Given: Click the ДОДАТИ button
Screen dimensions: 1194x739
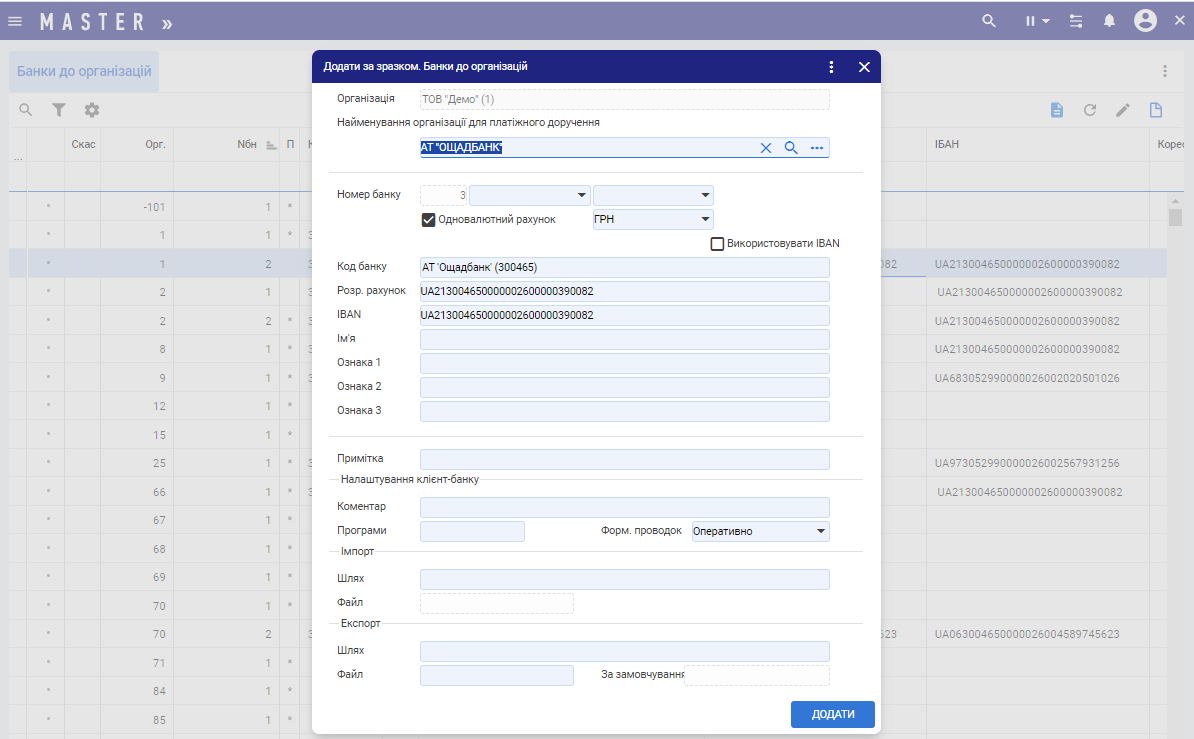Looking at the screenshot, I should pos(832,714).
